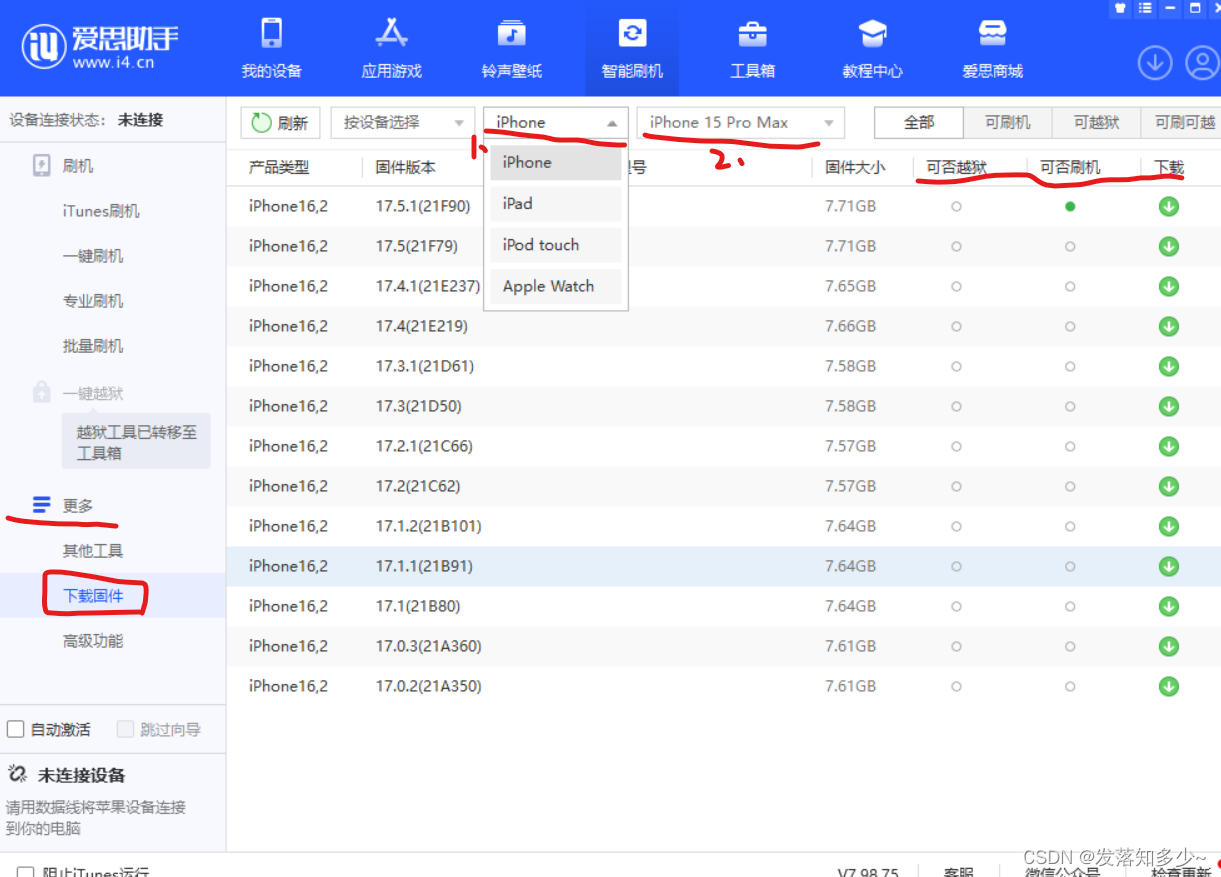Sort by the 固件大小 column header
The image size is (1221, 877).
point(855,168)
